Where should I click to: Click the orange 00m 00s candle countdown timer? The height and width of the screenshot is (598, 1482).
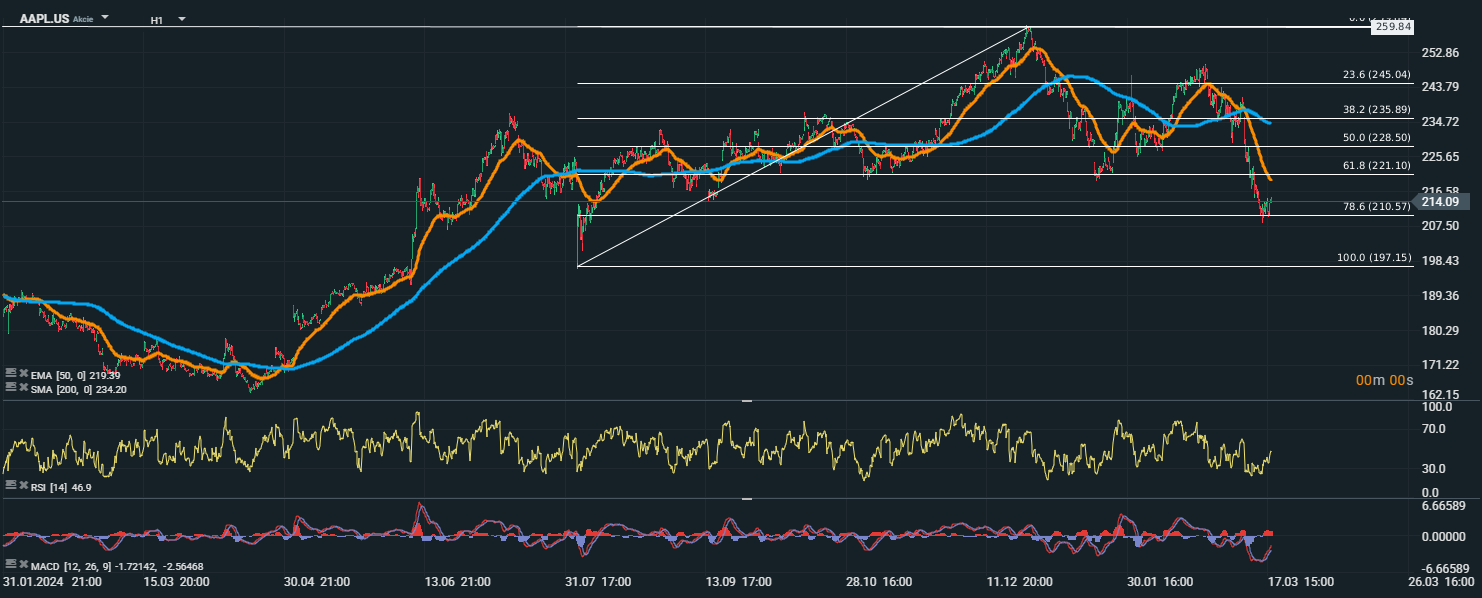coord(1385,380)
